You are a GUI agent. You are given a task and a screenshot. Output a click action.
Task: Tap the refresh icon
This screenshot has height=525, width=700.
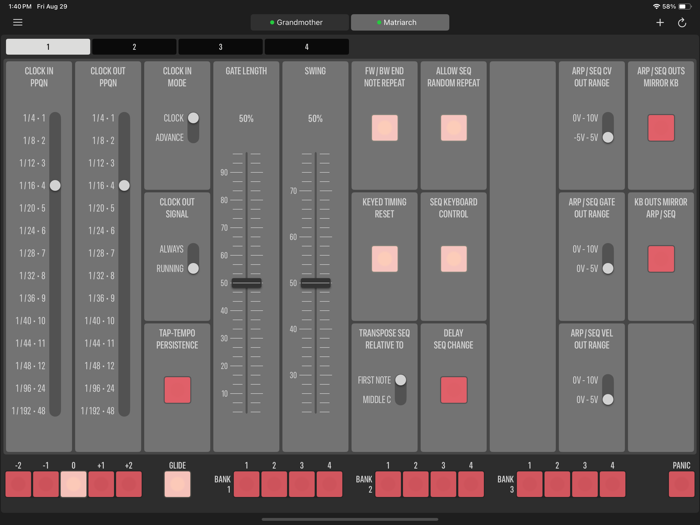tap(682, 22)
